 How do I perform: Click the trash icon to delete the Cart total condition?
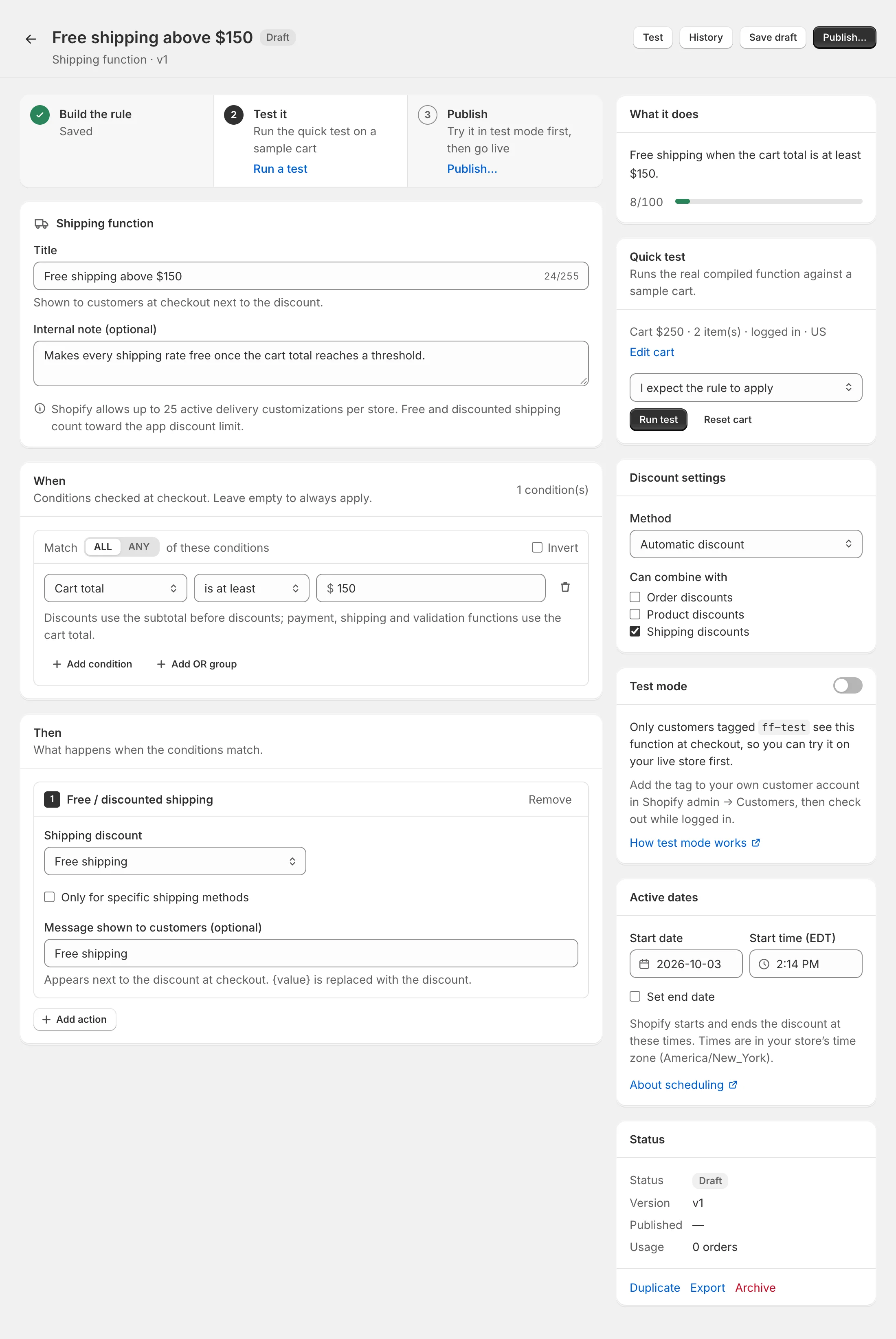pyautogui.click(x=565, y=587)
